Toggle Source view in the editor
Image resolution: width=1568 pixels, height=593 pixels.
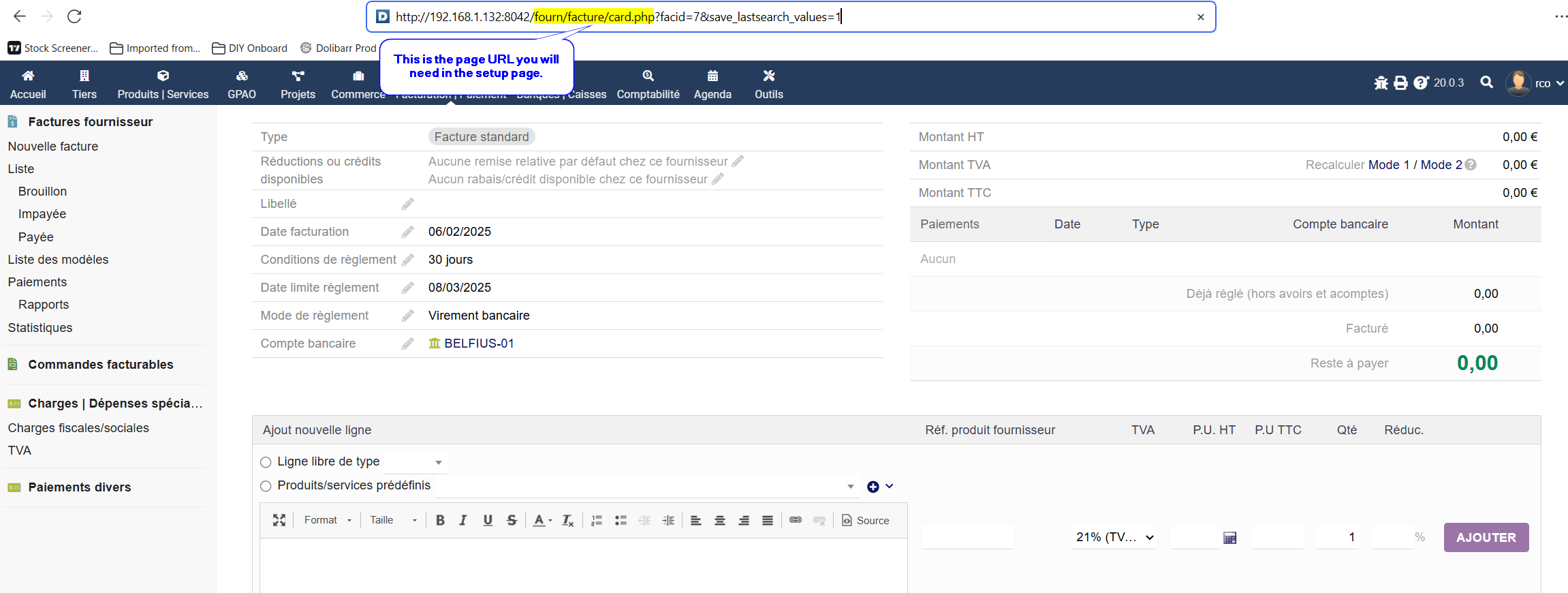tap(865, 521)
